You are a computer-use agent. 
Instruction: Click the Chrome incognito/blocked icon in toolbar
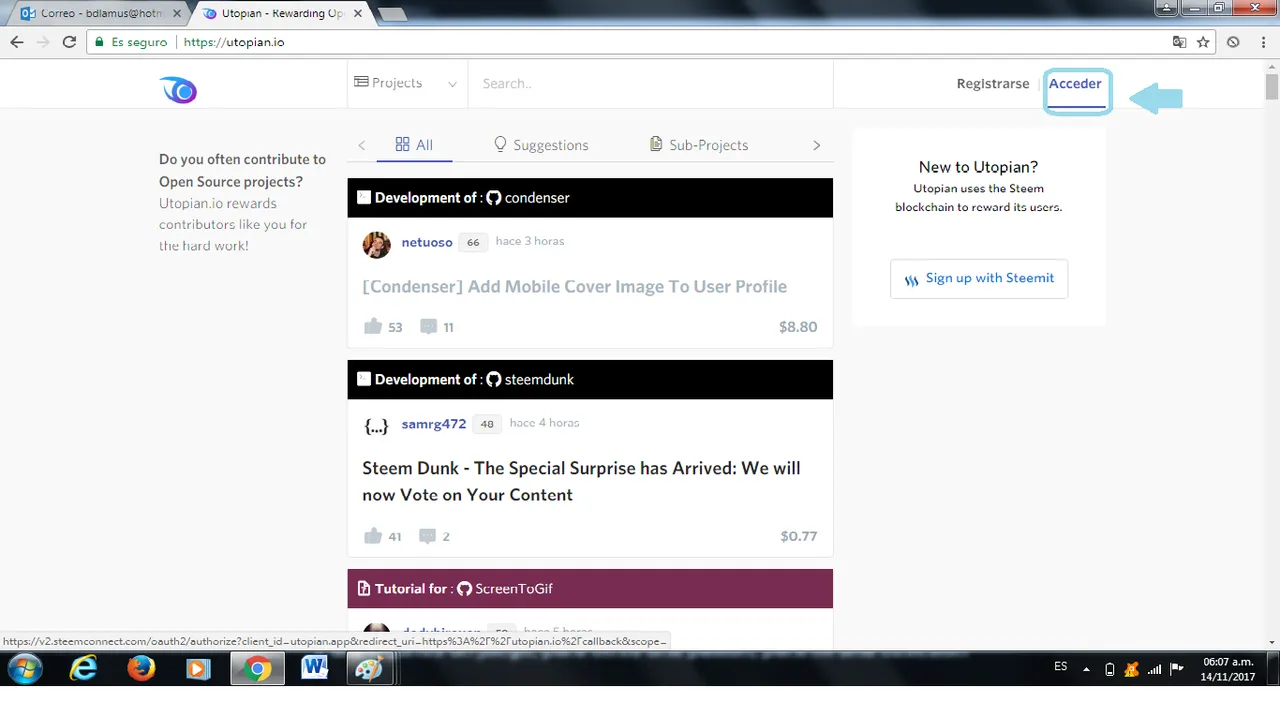coord(1233,42)
